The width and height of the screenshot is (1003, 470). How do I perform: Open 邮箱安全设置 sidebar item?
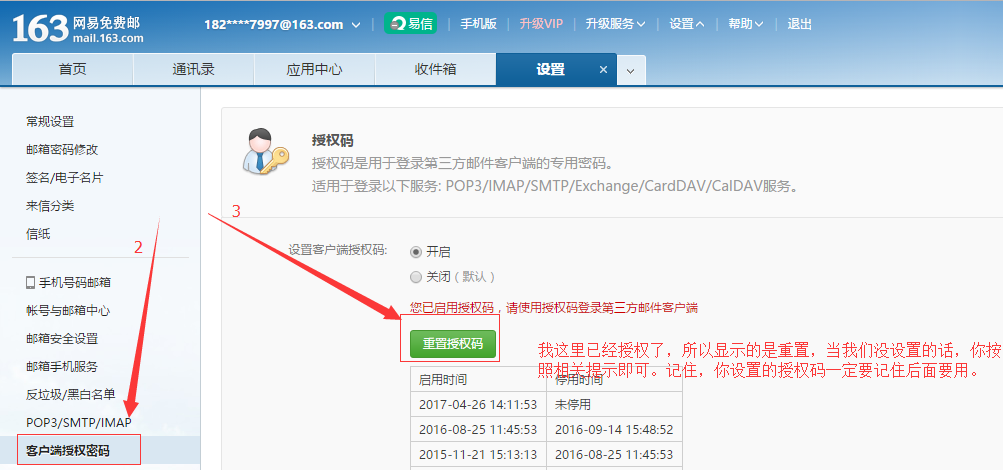[x=62, y=339]
